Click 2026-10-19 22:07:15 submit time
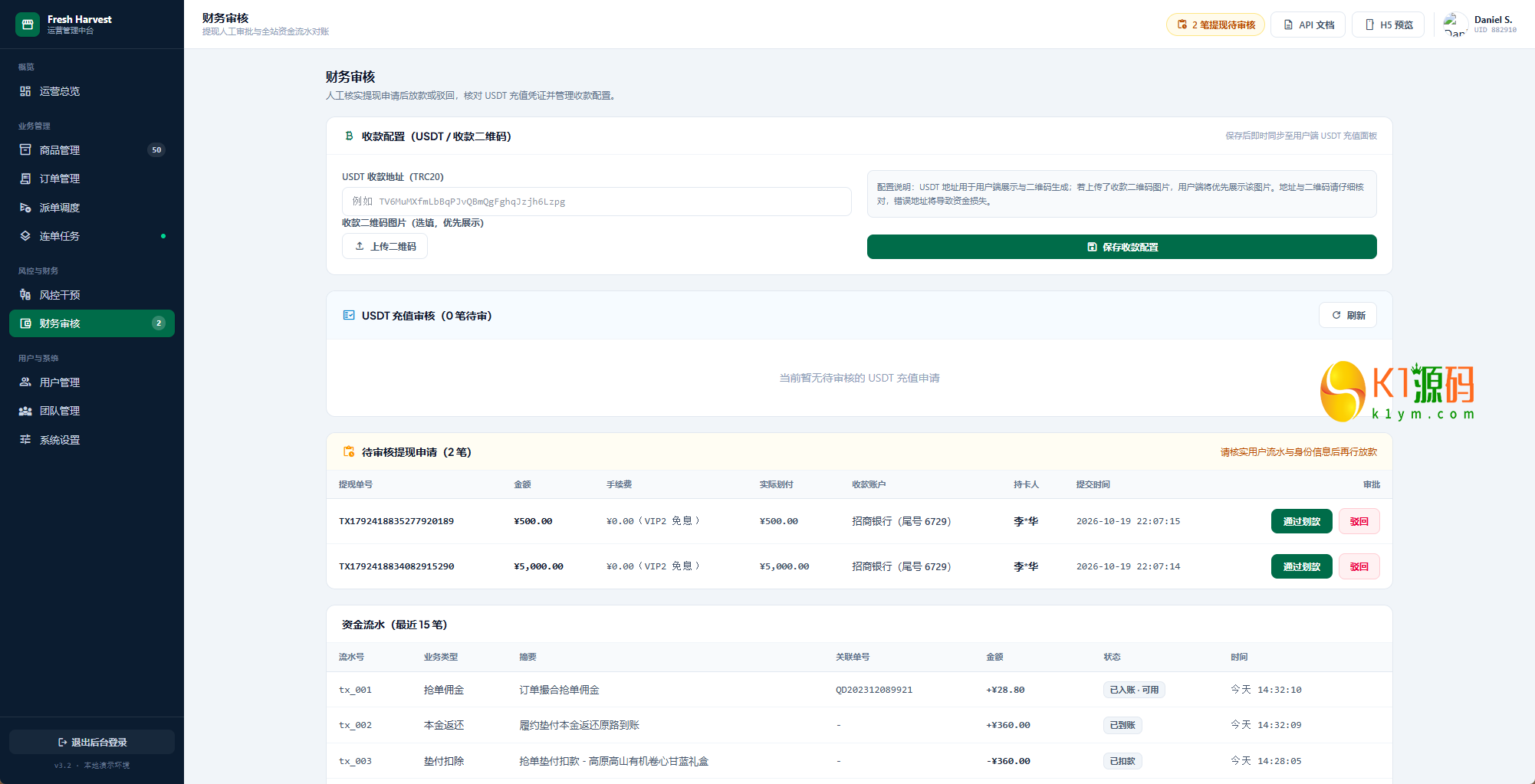The height and width of the screenshot is (784, 1535). point(1128,521)
